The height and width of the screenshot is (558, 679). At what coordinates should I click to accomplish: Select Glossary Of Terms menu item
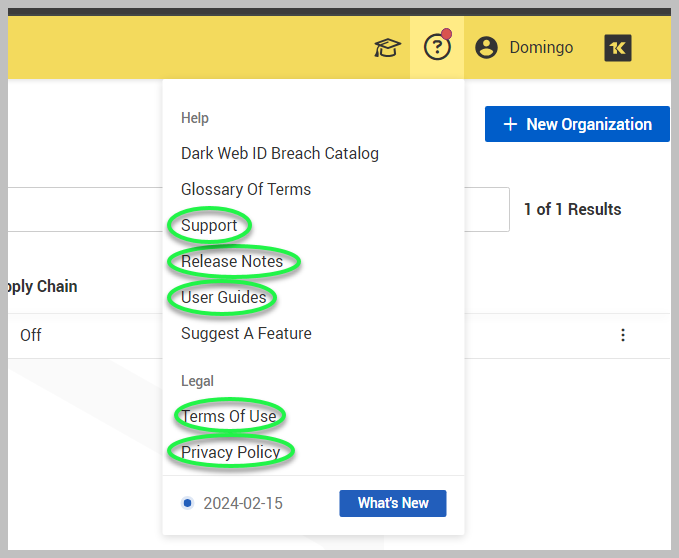245,189
